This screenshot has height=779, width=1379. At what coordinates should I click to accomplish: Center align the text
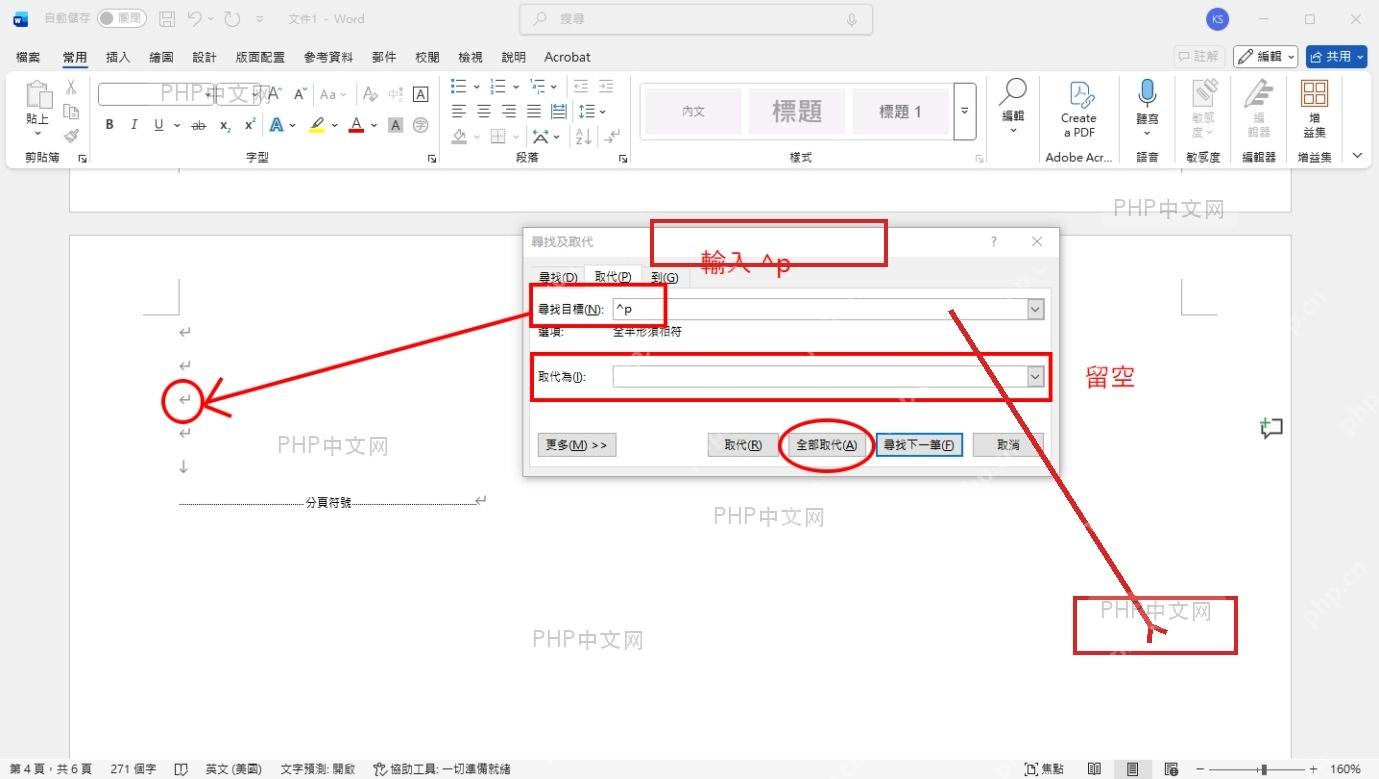(x=484, y=111)
